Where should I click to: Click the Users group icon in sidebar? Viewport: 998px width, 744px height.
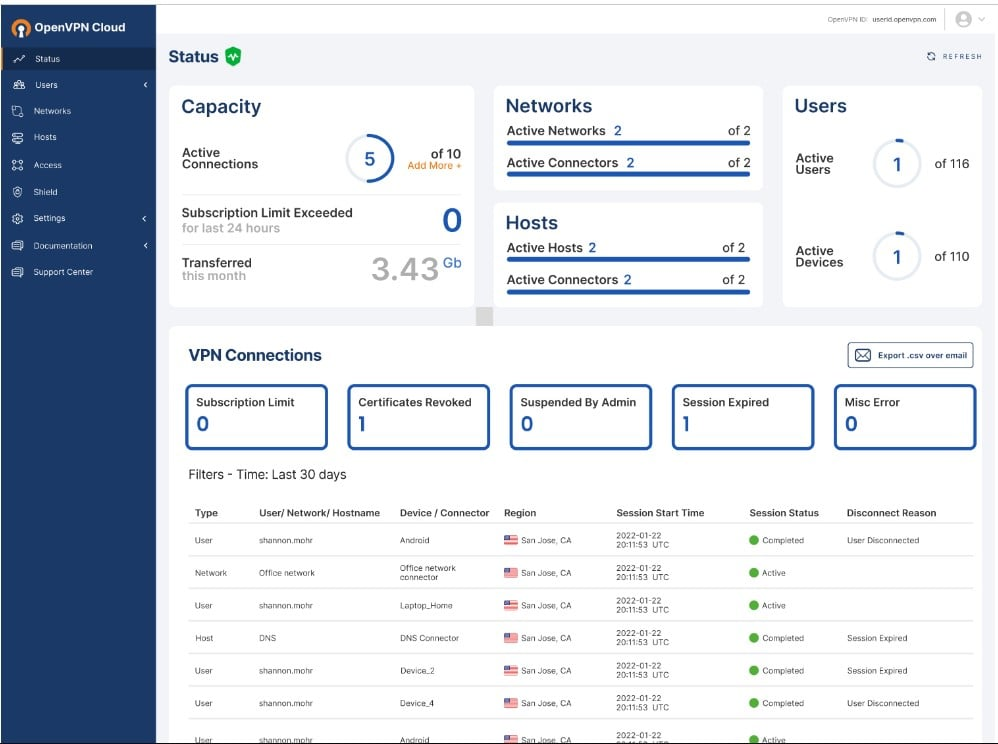tap(19, 85)
